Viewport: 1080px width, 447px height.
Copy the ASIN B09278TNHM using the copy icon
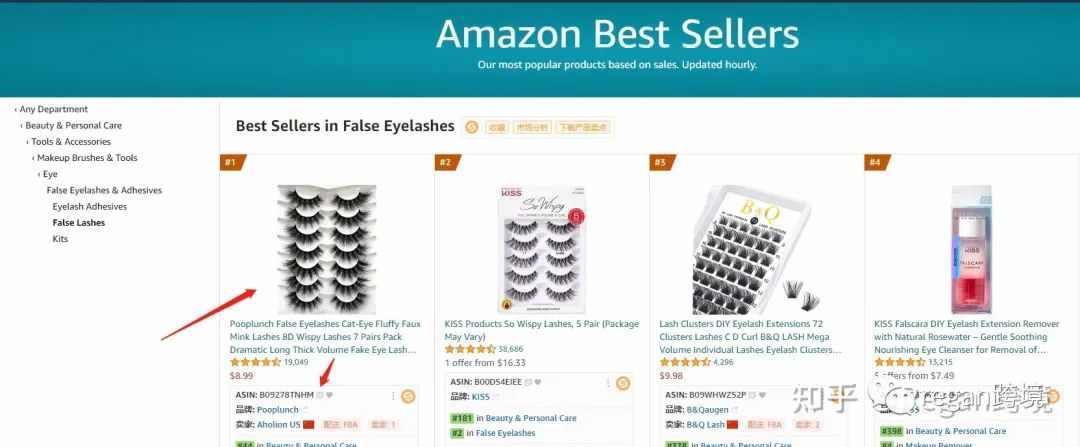click(x=320, y=395)
